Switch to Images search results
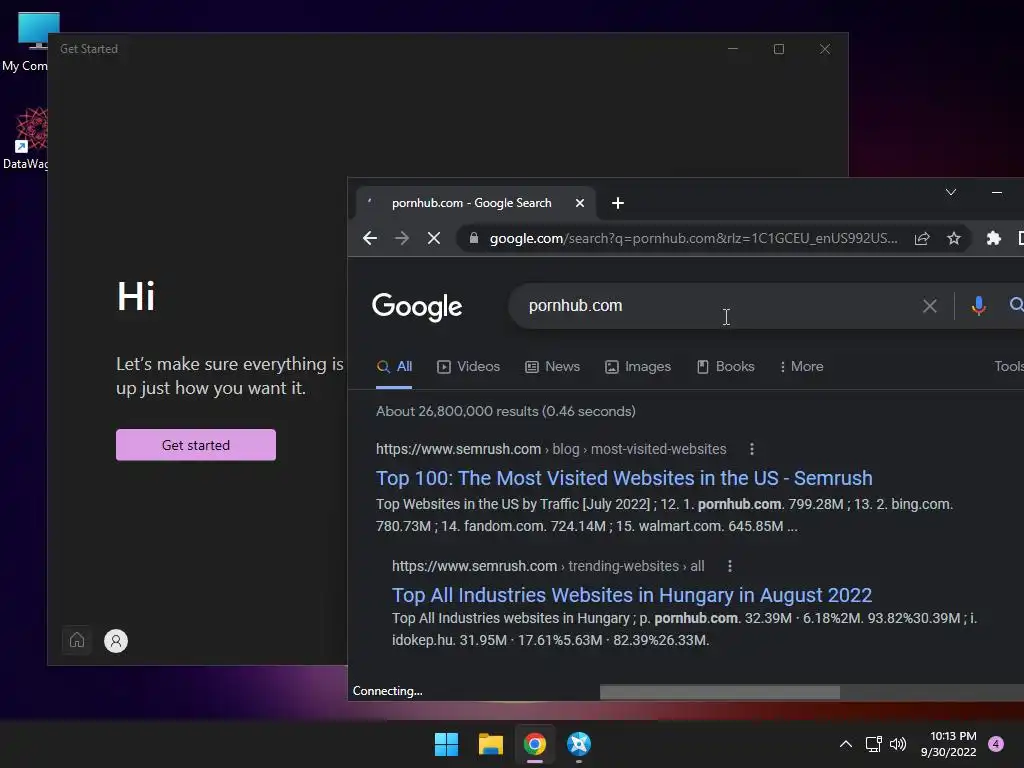 [638, 367]
